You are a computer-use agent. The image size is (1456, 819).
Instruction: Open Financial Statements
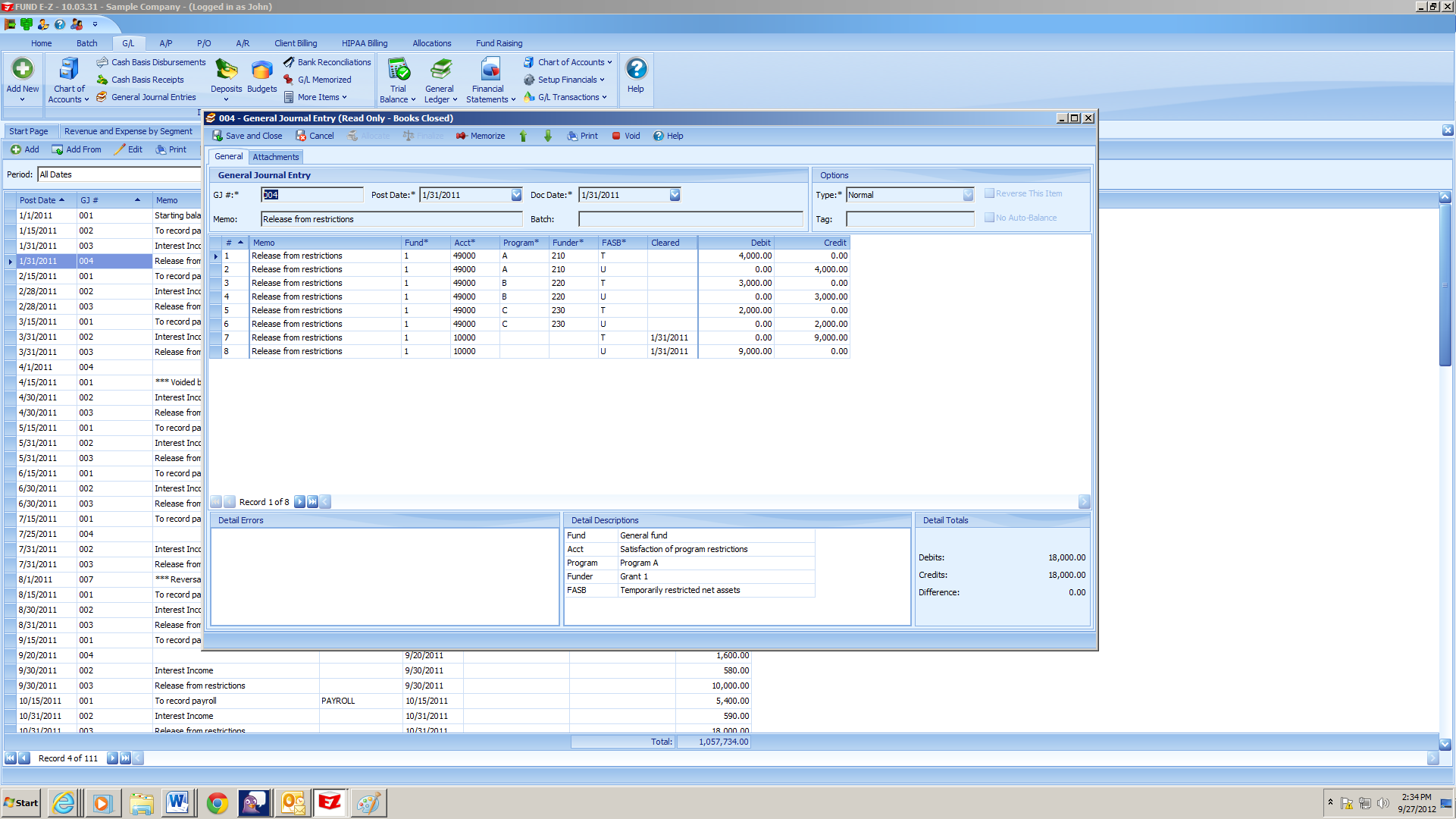pos(489,80)
